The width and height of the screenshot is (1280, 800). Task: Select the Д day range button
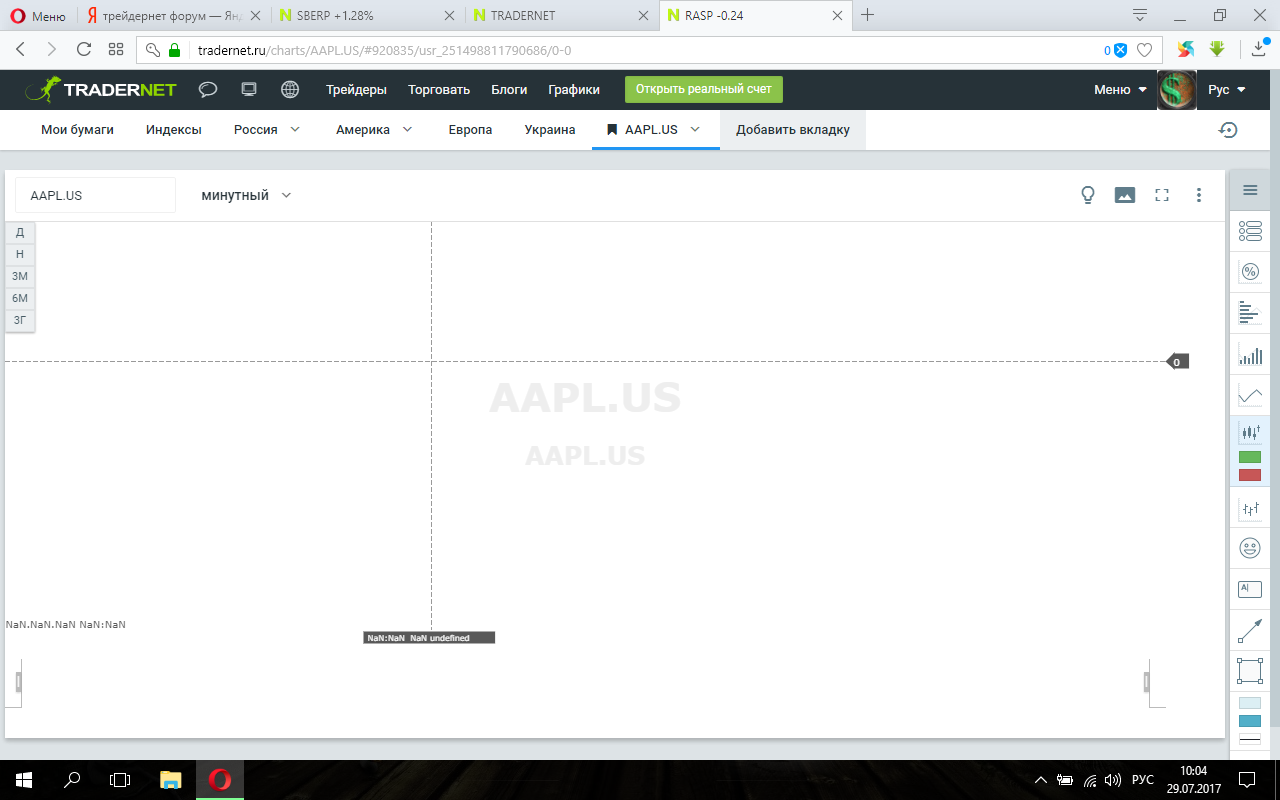20,232
